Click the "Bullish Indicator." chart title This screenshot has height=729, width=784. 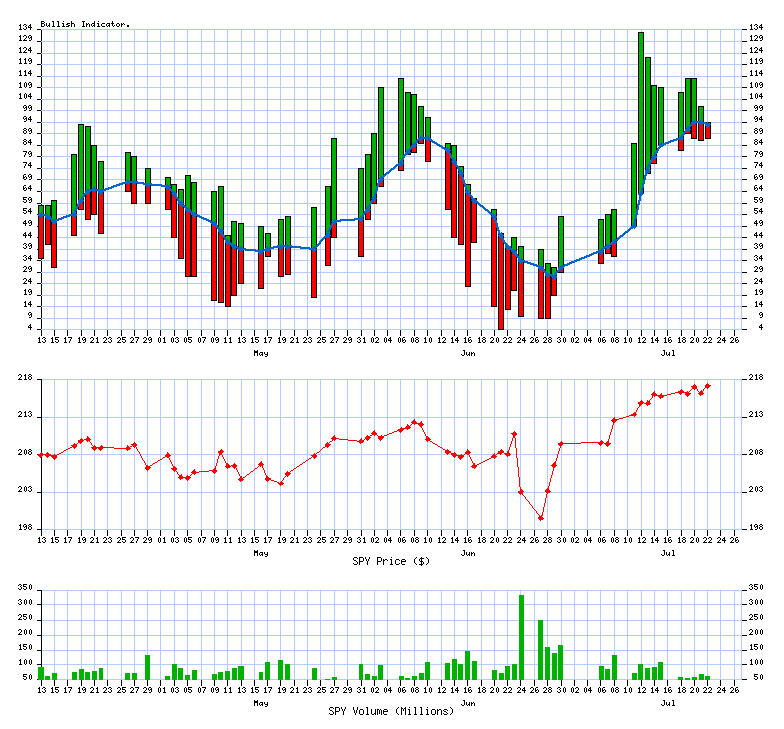[x=85, y=23]
